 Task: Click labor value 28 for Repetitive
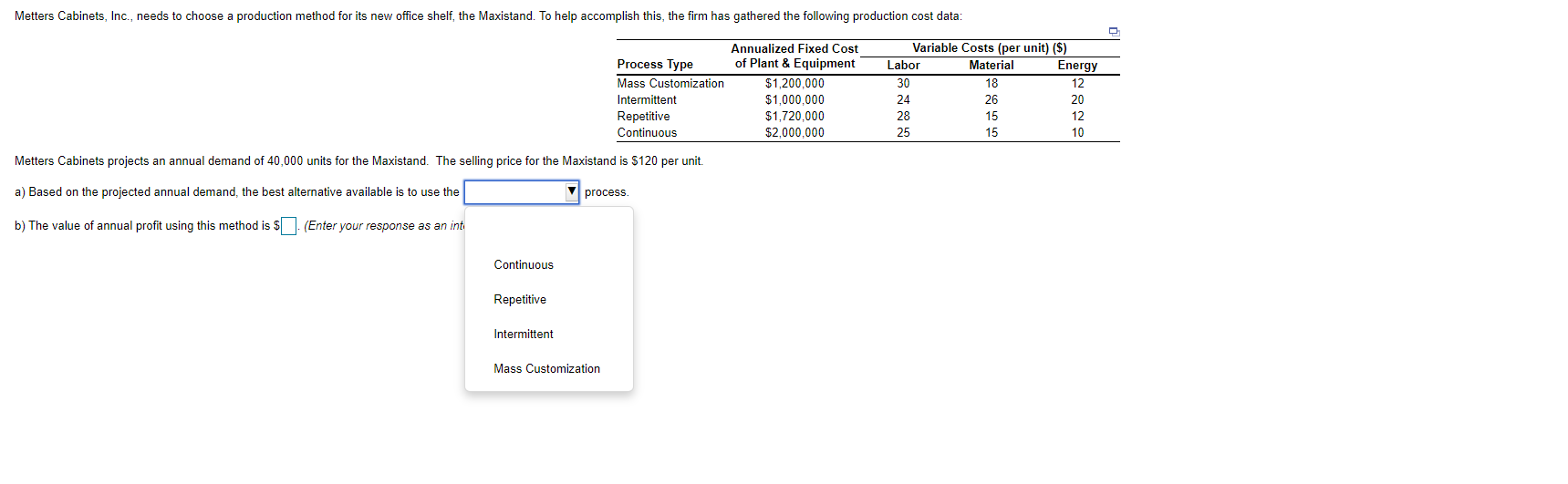tap(903, 116)
